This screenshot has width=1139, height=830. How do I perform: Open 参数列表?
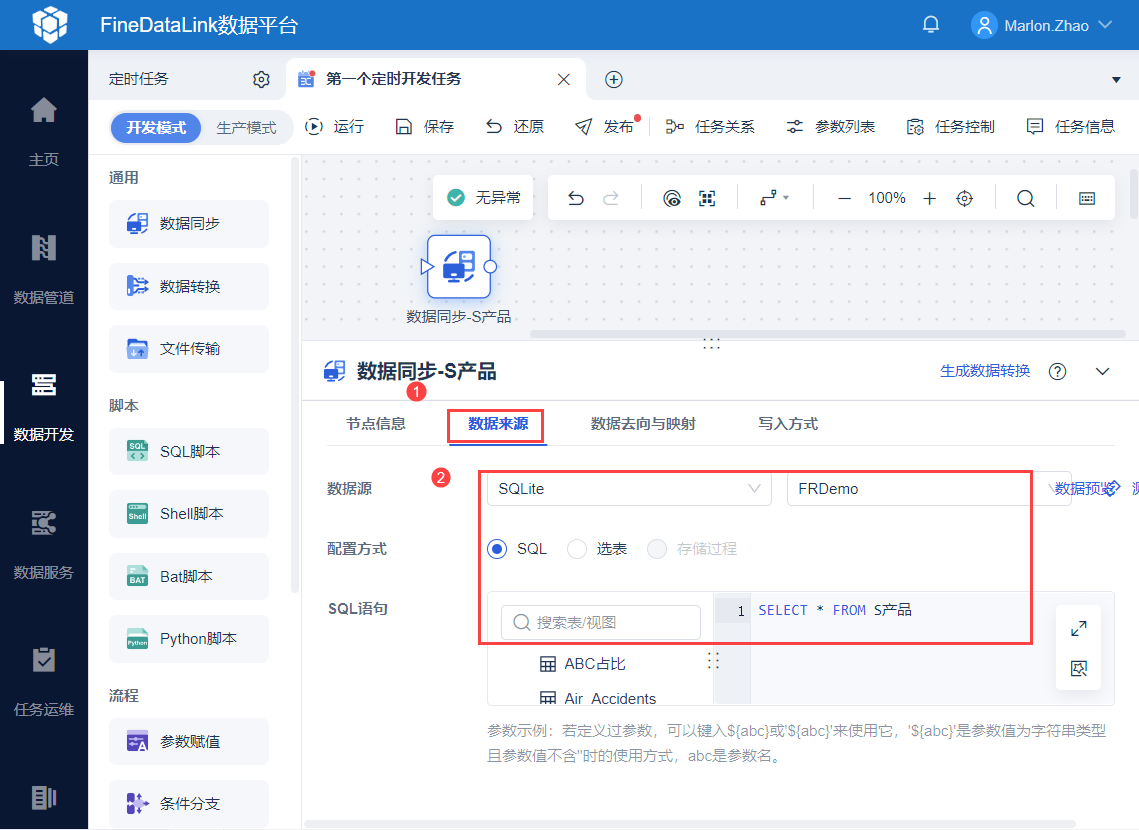pyautogui.click(x=830, y=126)
